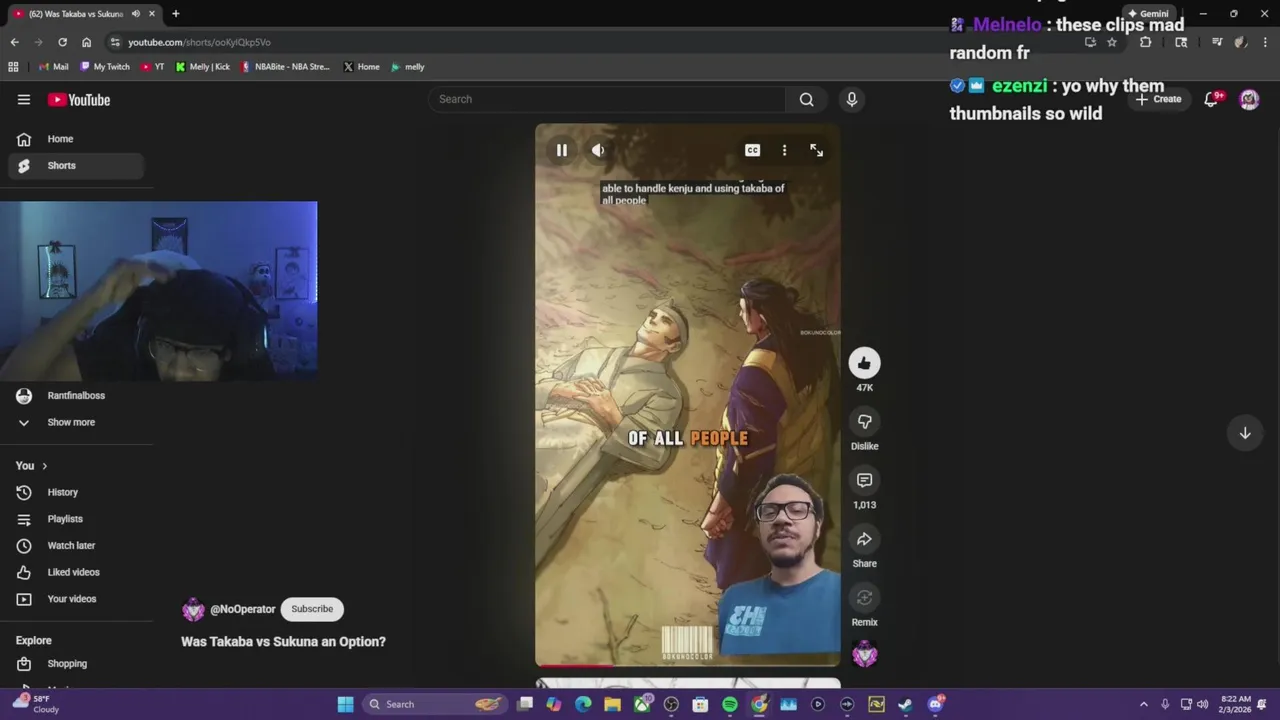Open Liked videos
1280x720 pixels.
click(75, 572)
